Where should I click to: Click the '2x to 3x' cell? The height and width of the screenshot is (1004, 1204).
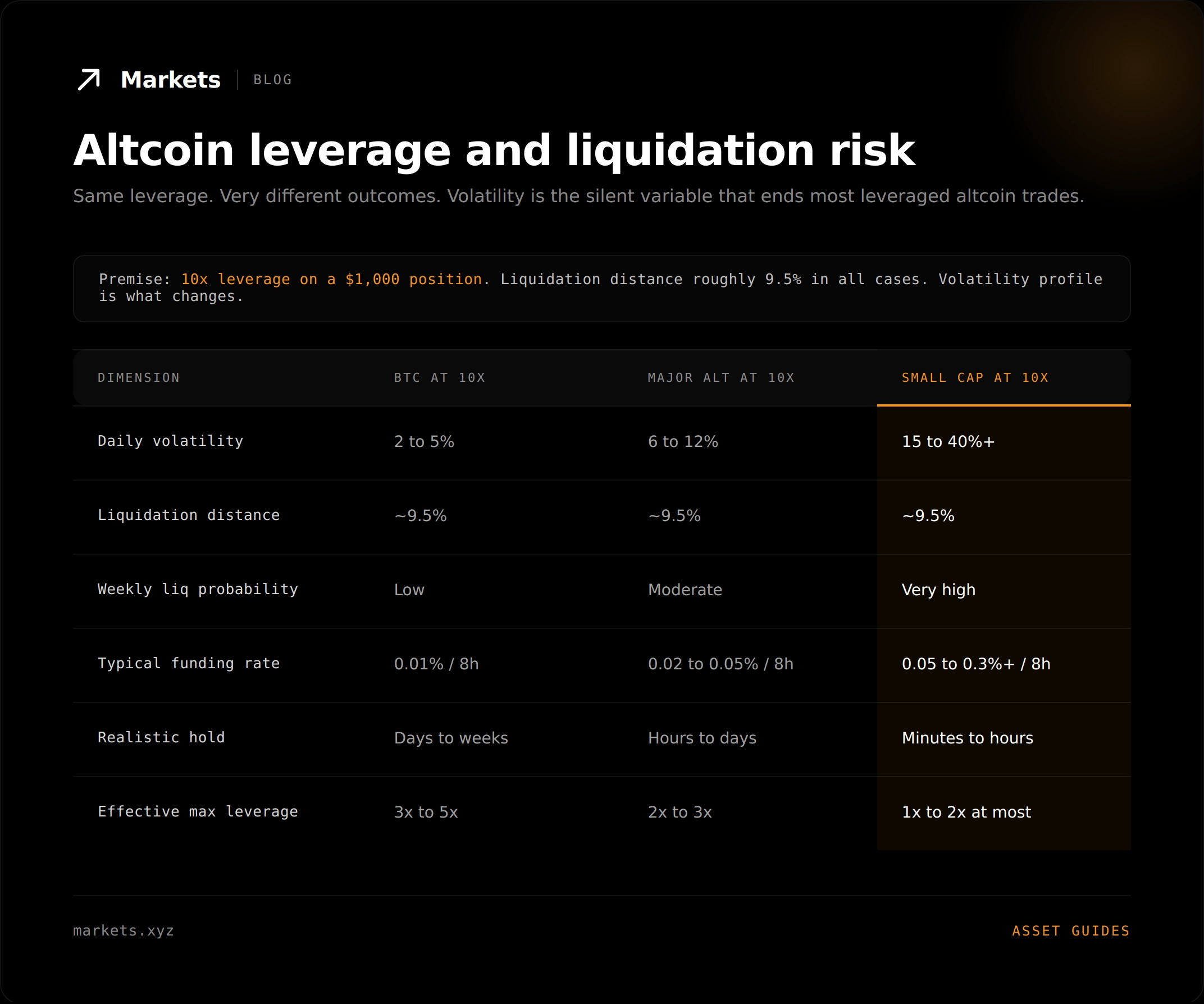(680, 812)
